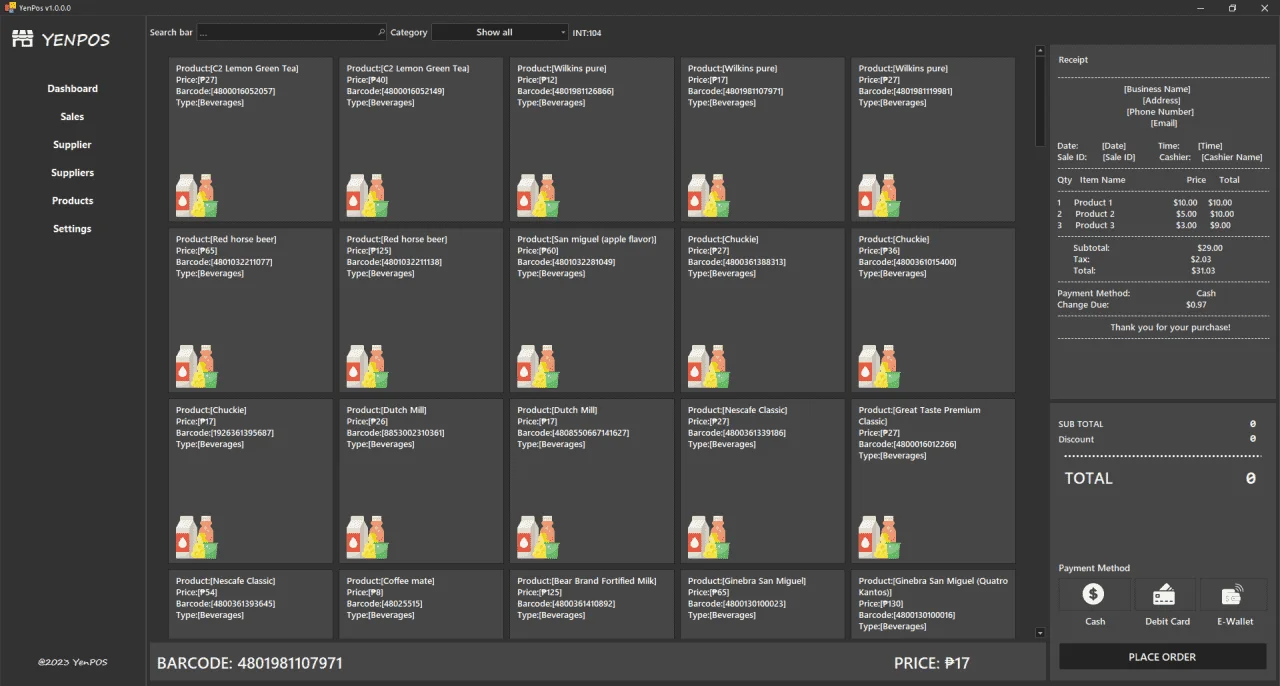Click the TOTAL label in order panel

coord(1088,479)
